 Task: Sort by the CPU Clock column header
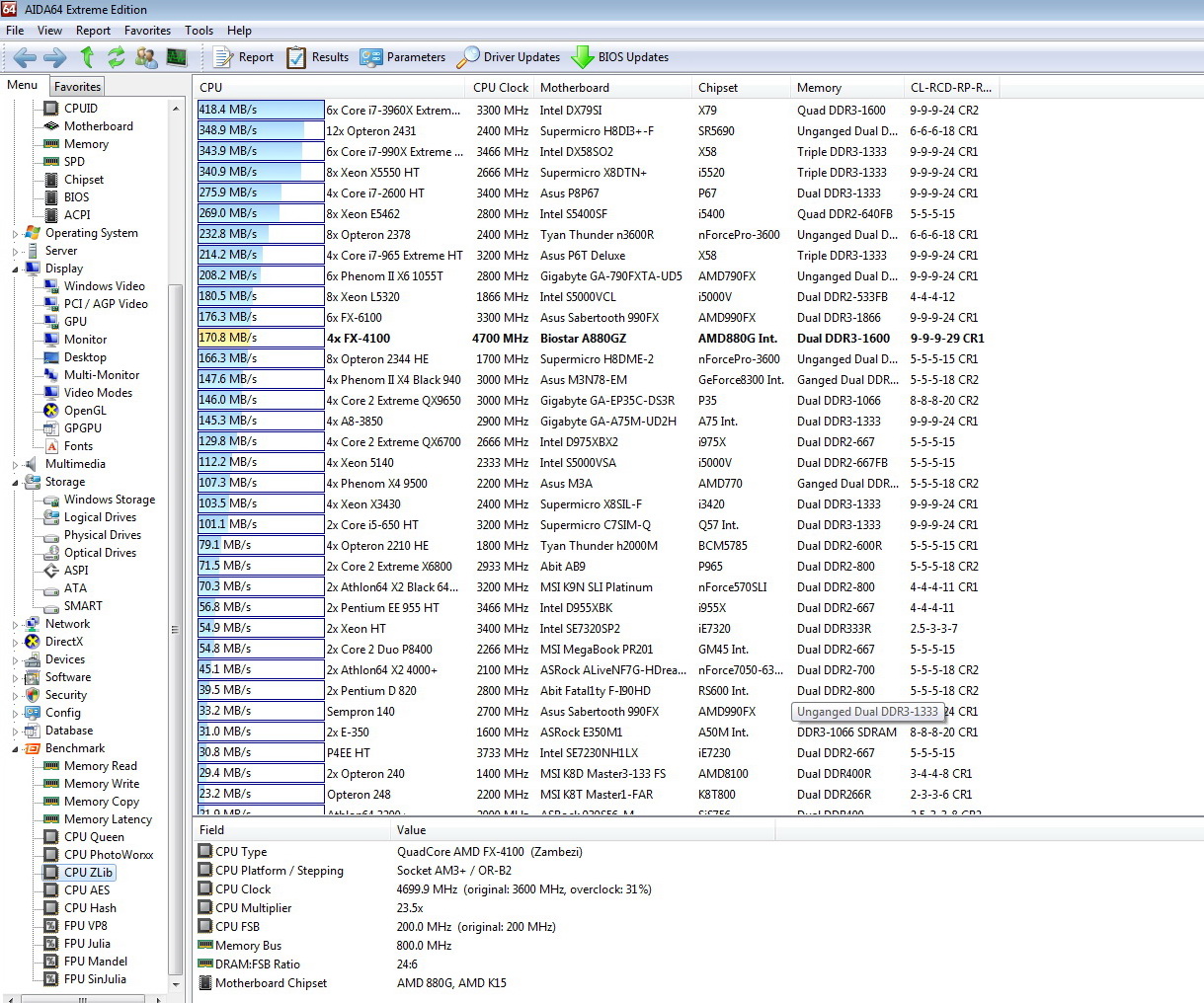501,88
